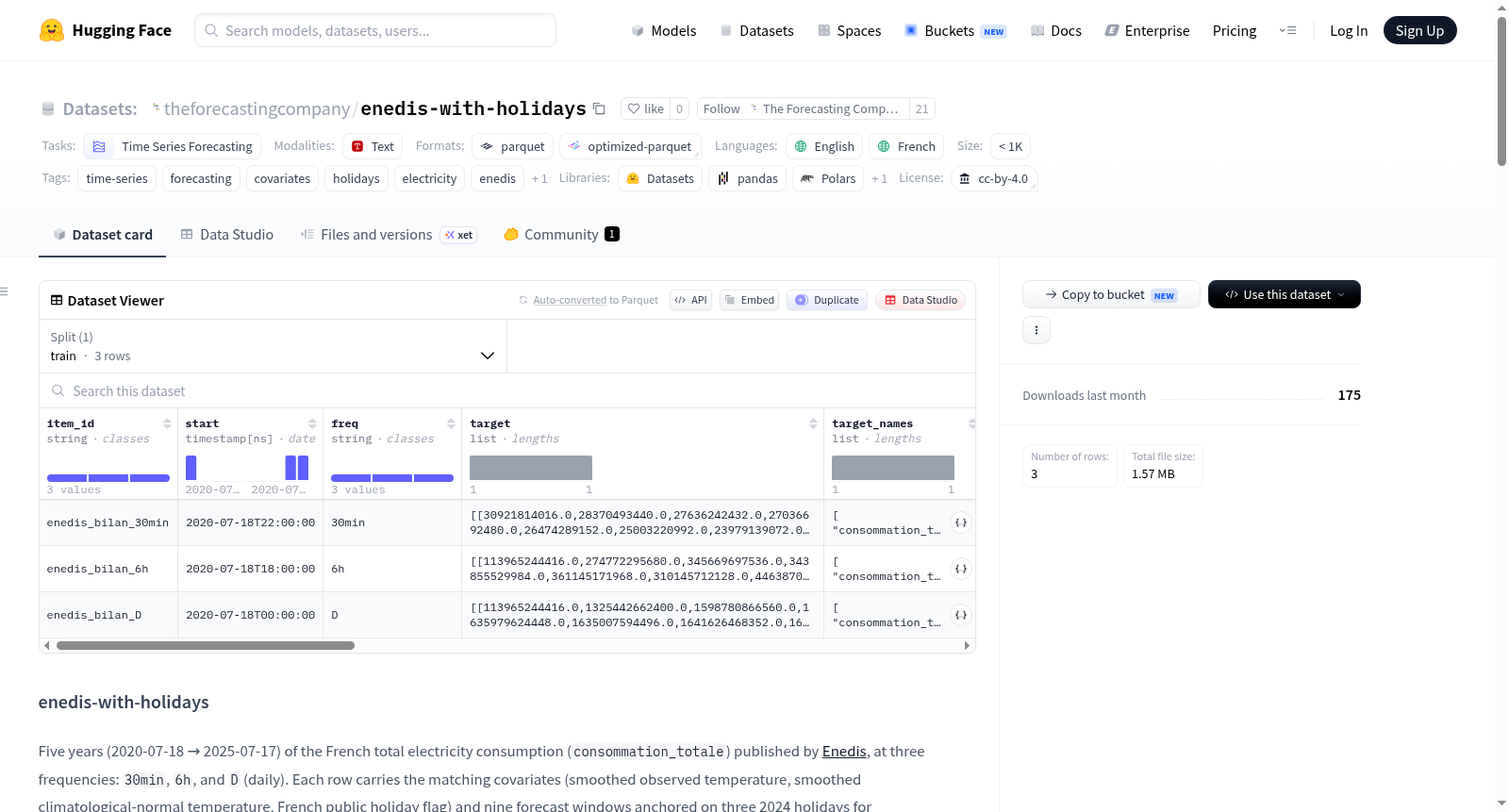Click the table horizontal scrollbar thumb
Viewport: 1509px width, 812px height.
[206, 646]
